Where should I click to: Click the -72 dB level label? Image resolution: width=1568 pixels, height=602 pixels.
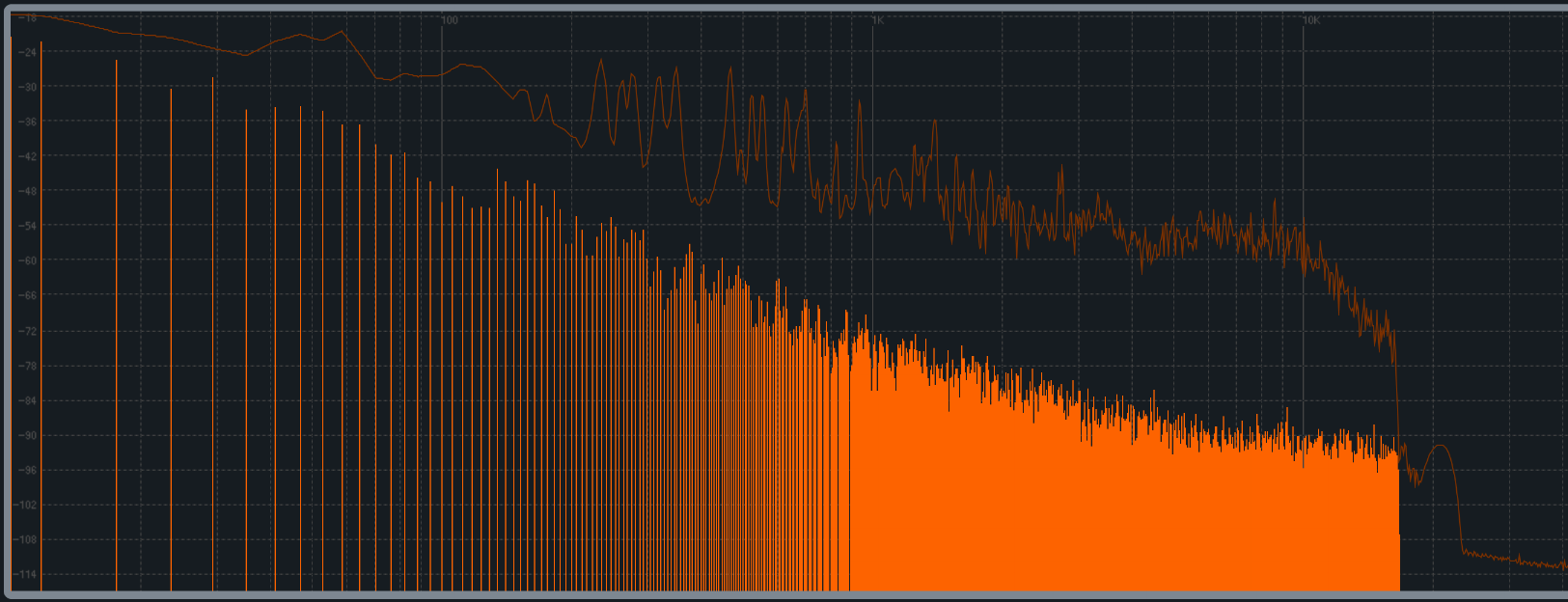point(27,331)
